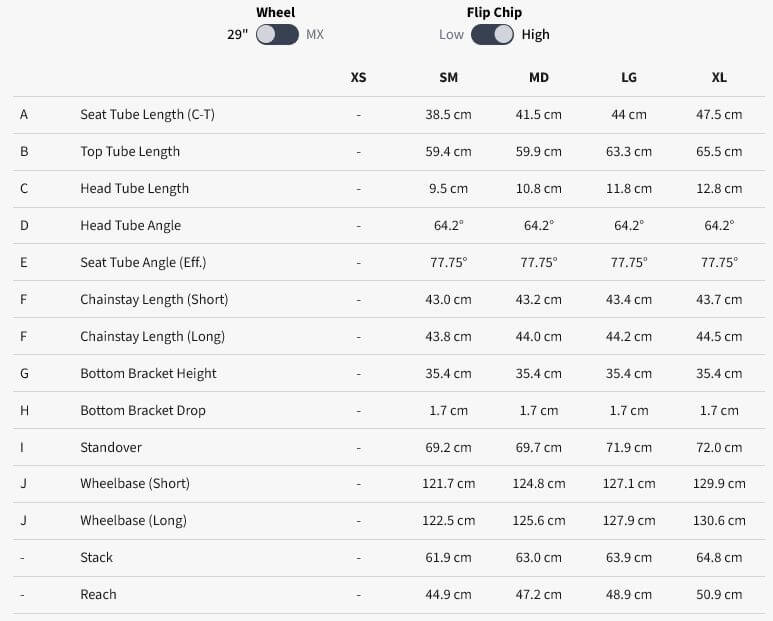
Task: Click the Chainstay Length (Short) row label
Action: pyautogui.click(x=154, y=300)
